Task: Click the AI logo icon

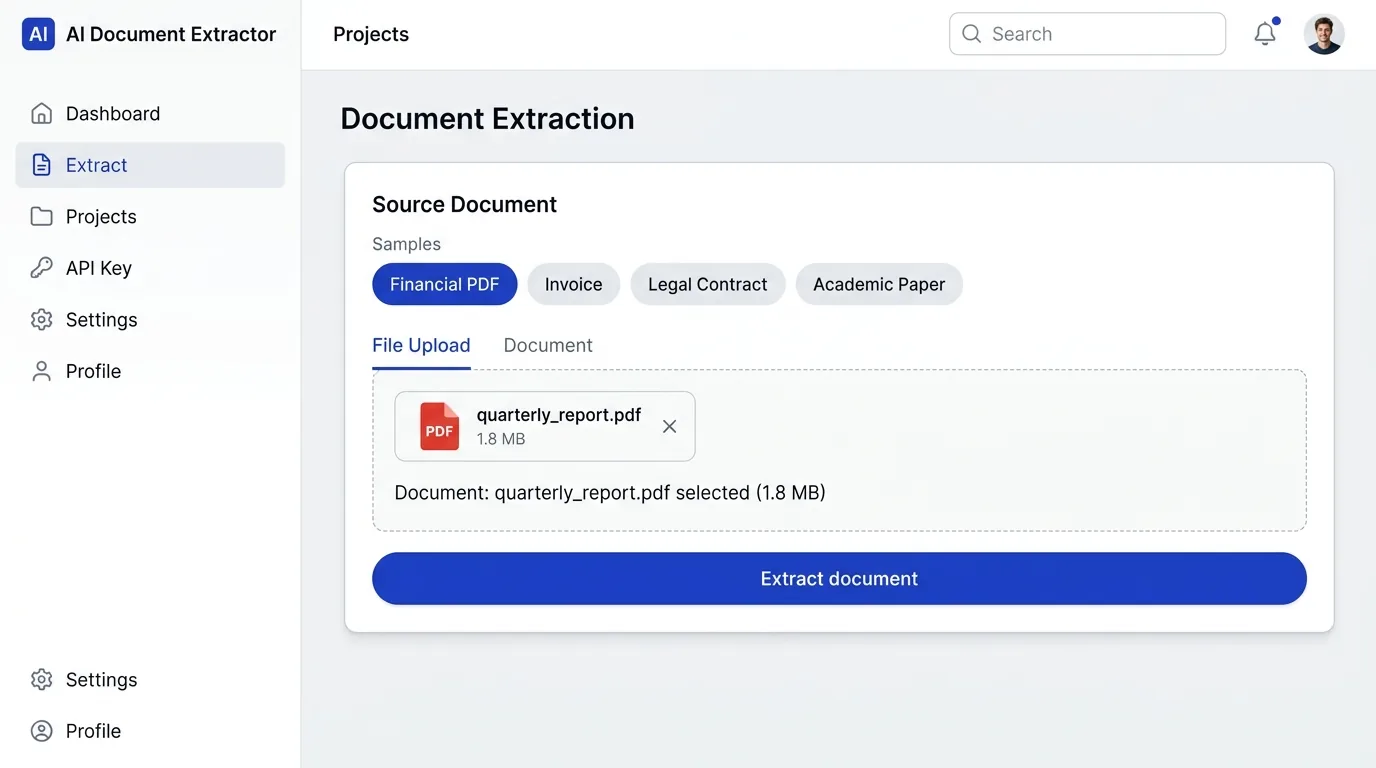Action: coord(38,34)
